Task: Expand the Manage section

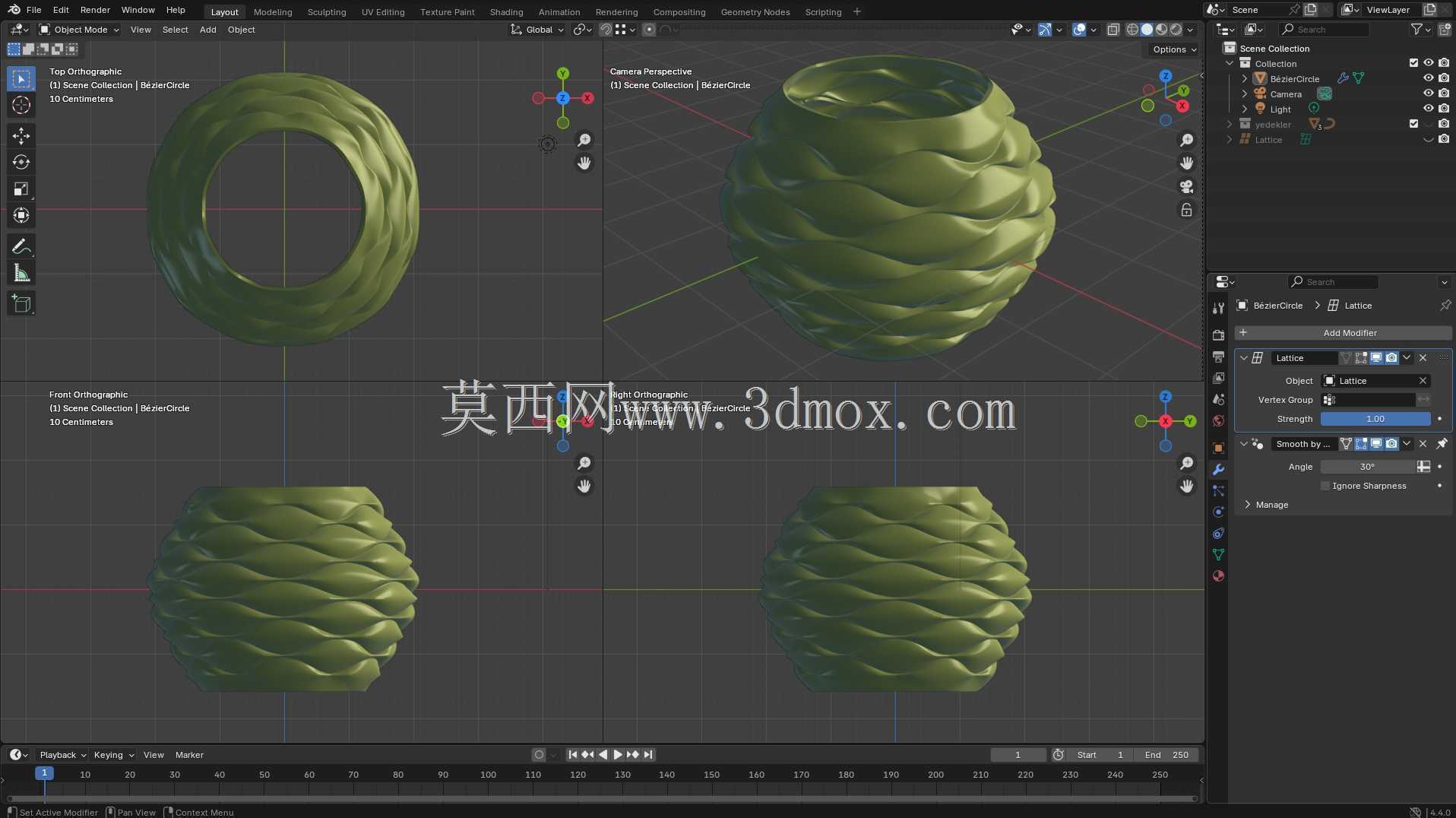Action: click(x=1271, y=505)
